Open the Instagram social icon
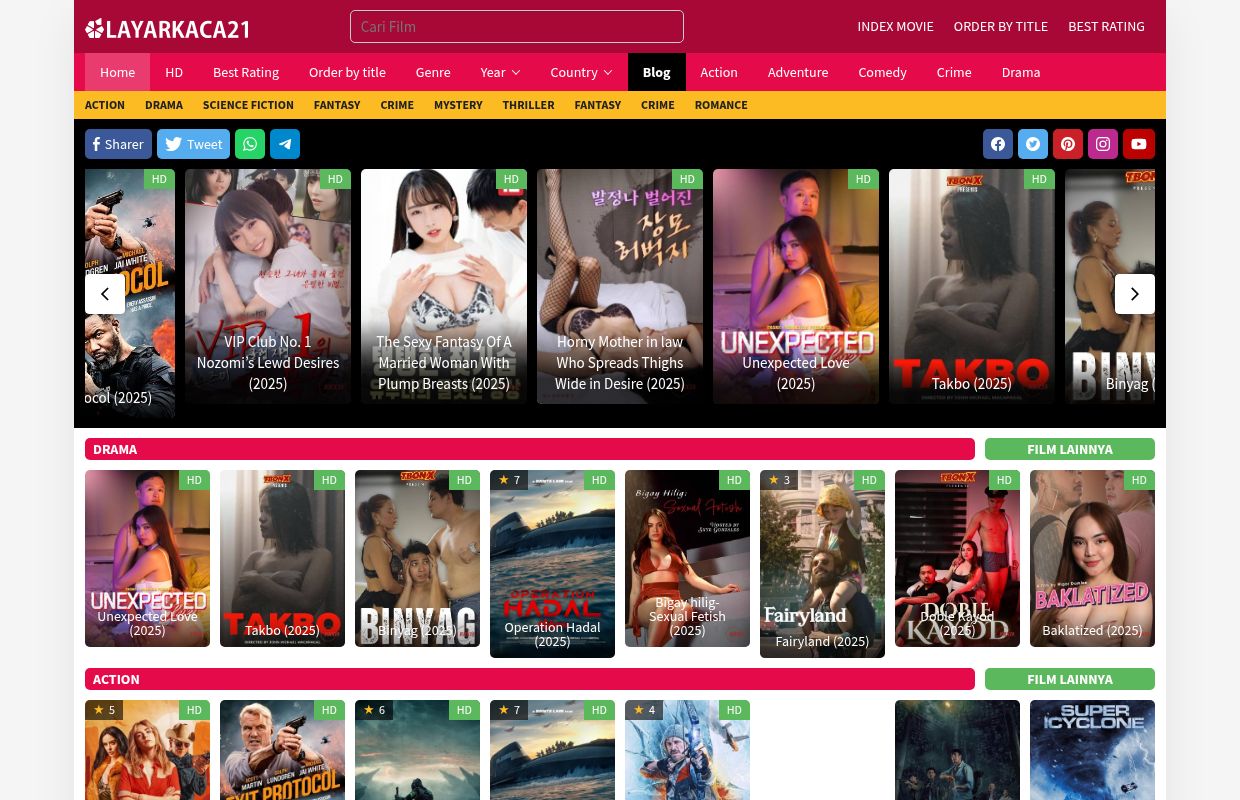1240x800 pixels. (1103, 144)
